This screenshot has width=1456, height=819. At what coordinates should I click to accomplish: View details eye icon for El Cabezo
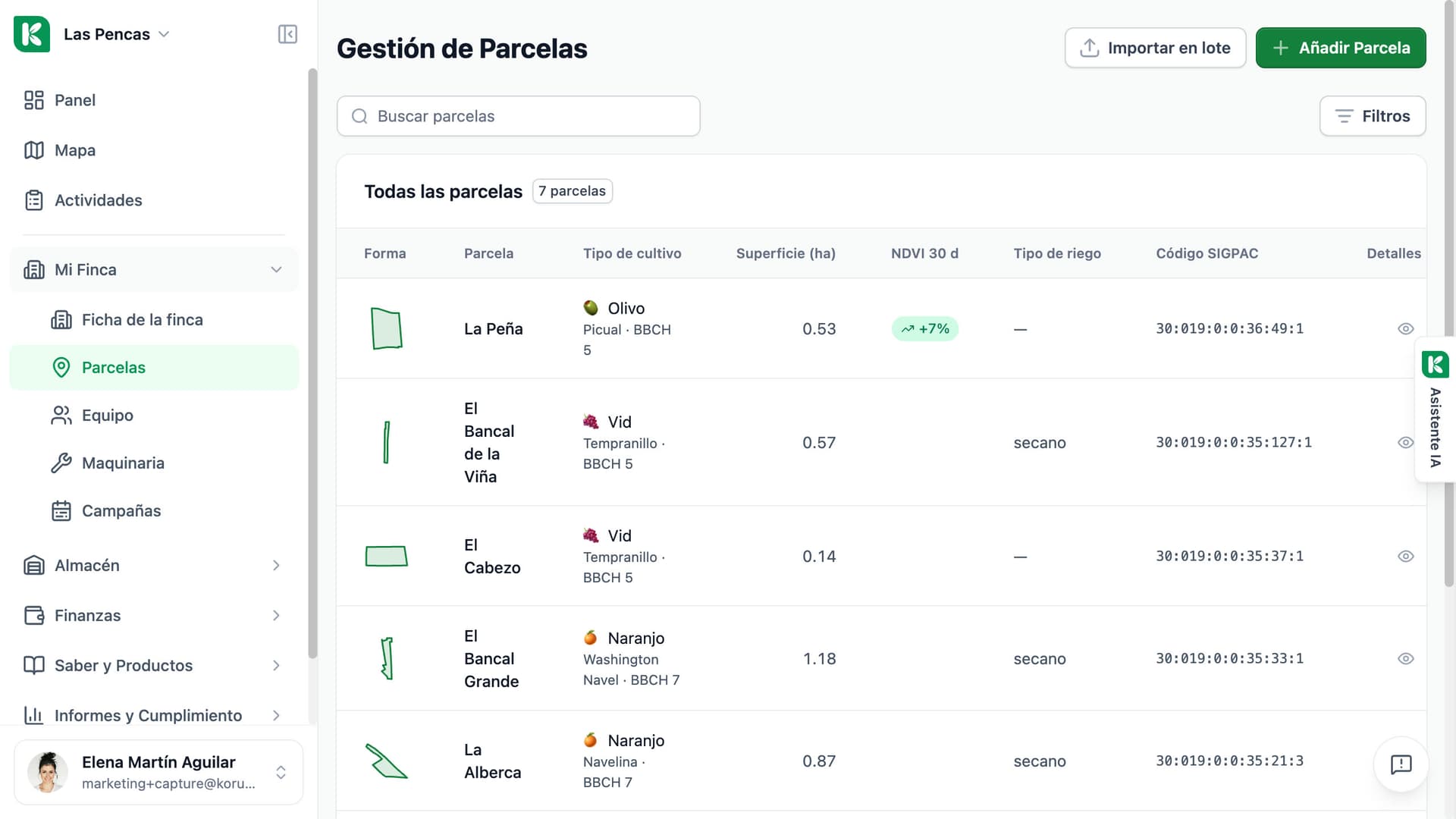pos(1405,556)
